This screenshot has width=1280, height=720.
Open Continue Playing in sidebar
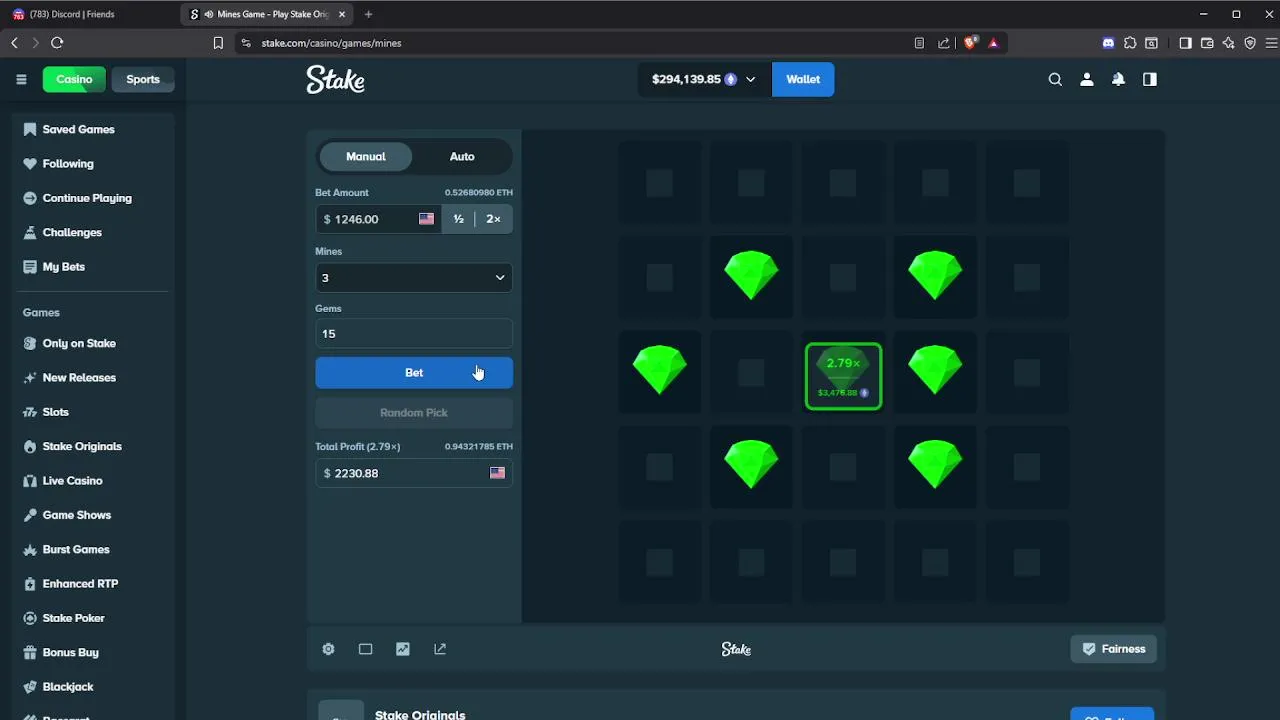[x=87, y=198]
